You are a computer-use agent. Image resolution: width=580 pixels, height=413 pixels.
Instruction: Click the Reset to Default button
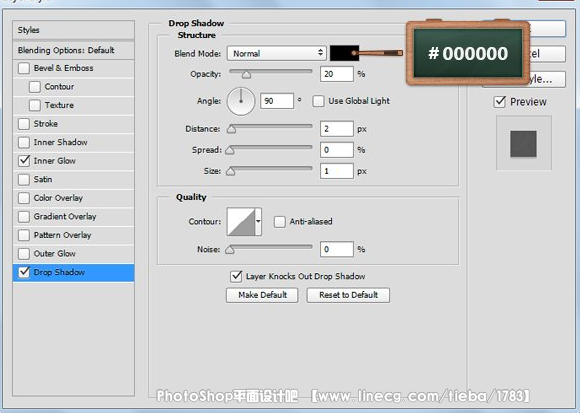pyautogui.click(x=348, y=295)
